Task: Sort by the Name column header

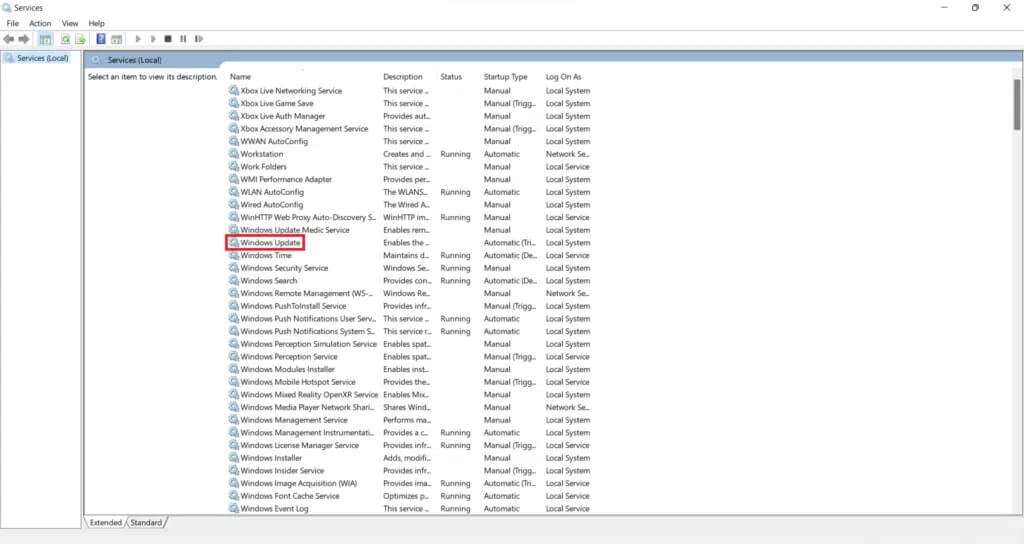Action: pyautogui.click(x=240, y=77)
